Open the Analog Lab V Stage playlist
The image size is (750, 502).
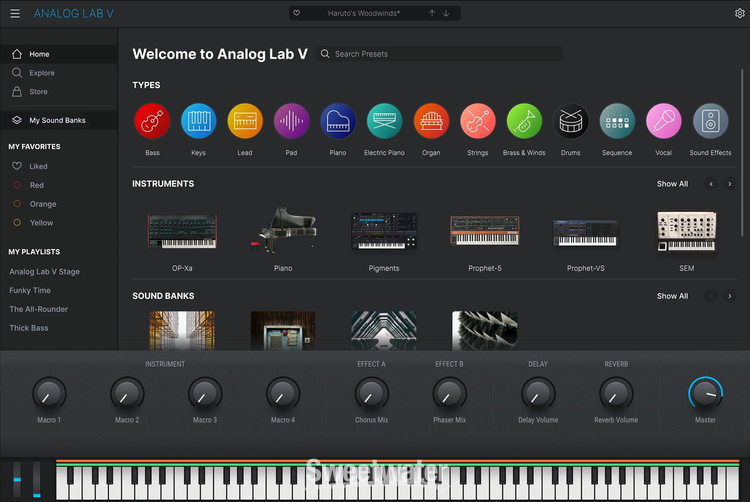click(x=44, y=272)
